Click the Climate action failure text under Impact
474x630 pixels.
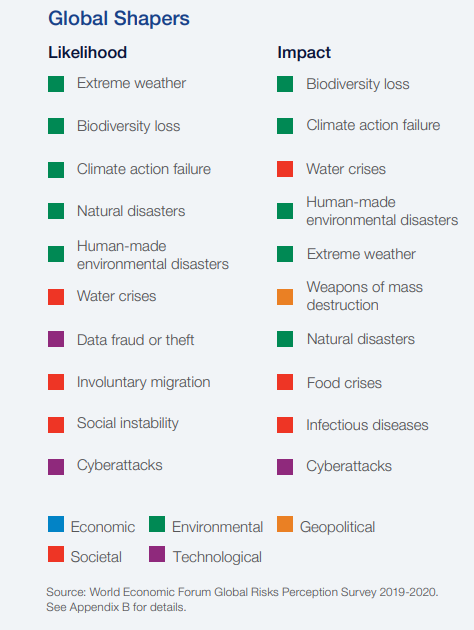tap(373, 125)
